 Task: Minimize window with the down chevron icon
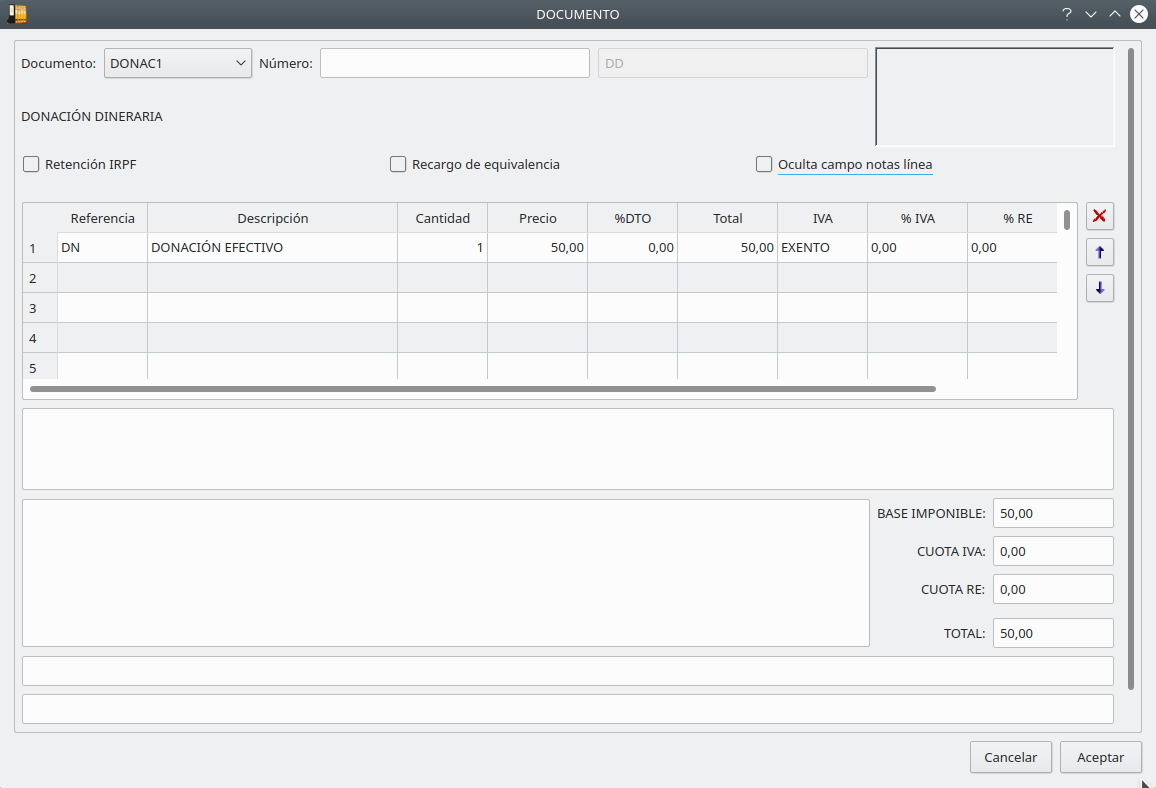(x=1090, y=14)
